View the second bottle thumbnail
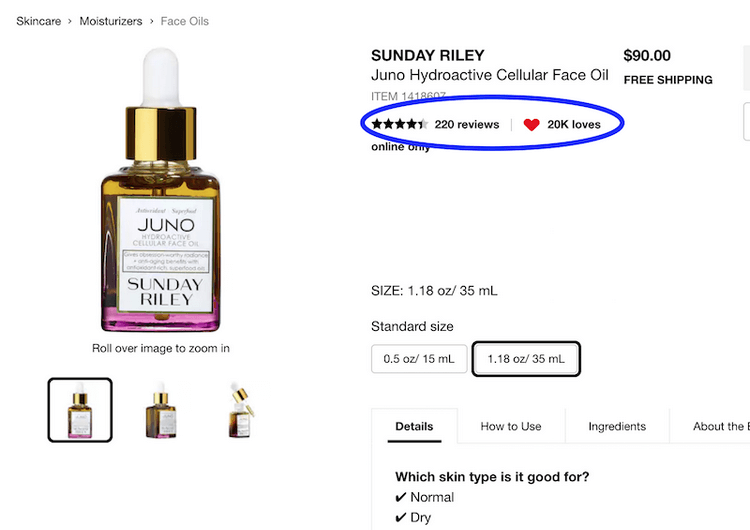 (x=161, y=409)
